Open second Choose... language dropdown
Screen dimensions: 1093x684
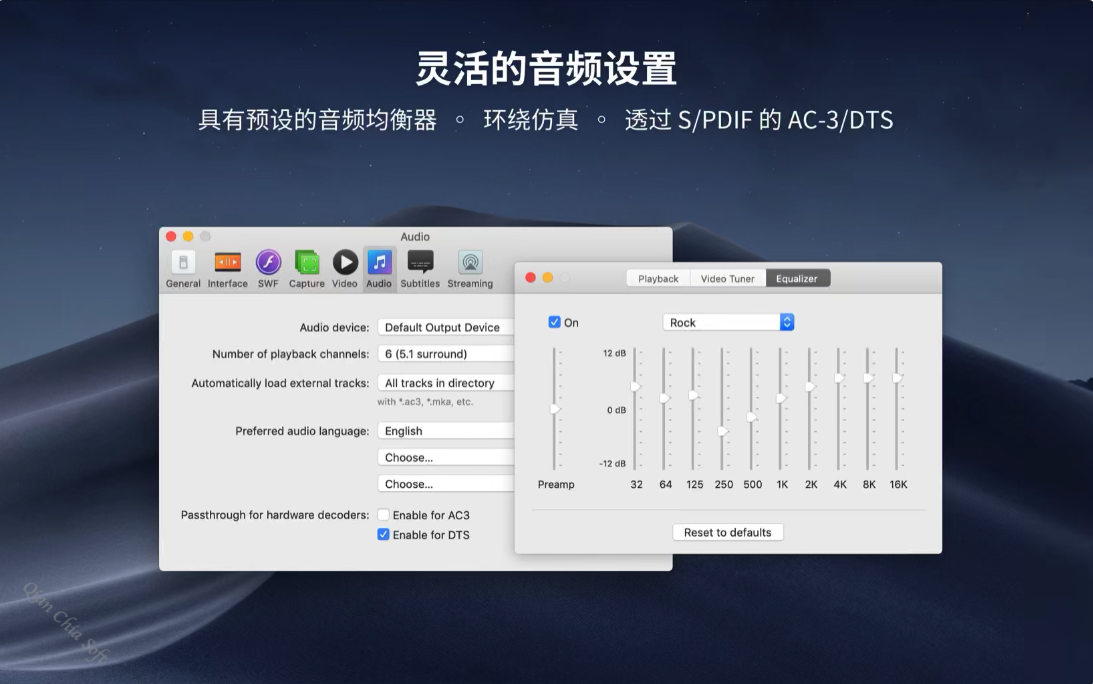click(x=446, y=484)
